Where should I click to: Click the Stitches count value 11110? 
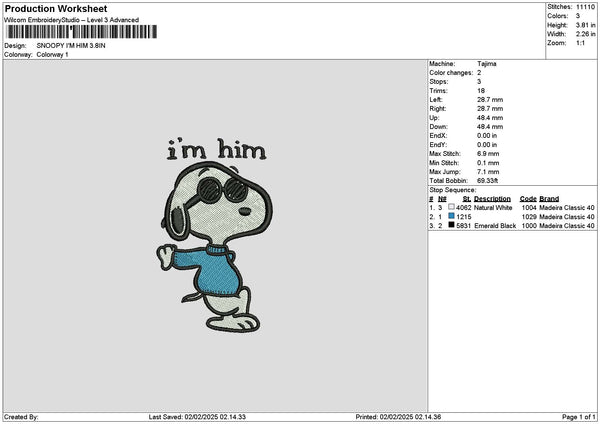pos(585,7)
